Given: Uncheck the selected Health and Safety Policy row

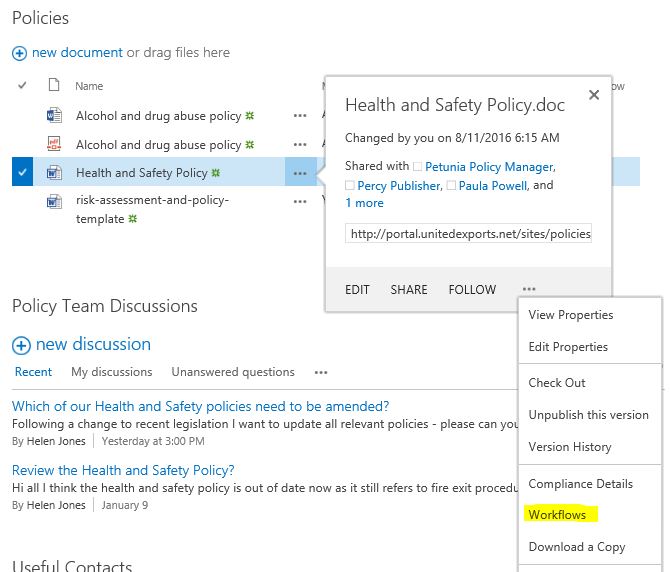Looking at the screenshot, I should (23, 173).
